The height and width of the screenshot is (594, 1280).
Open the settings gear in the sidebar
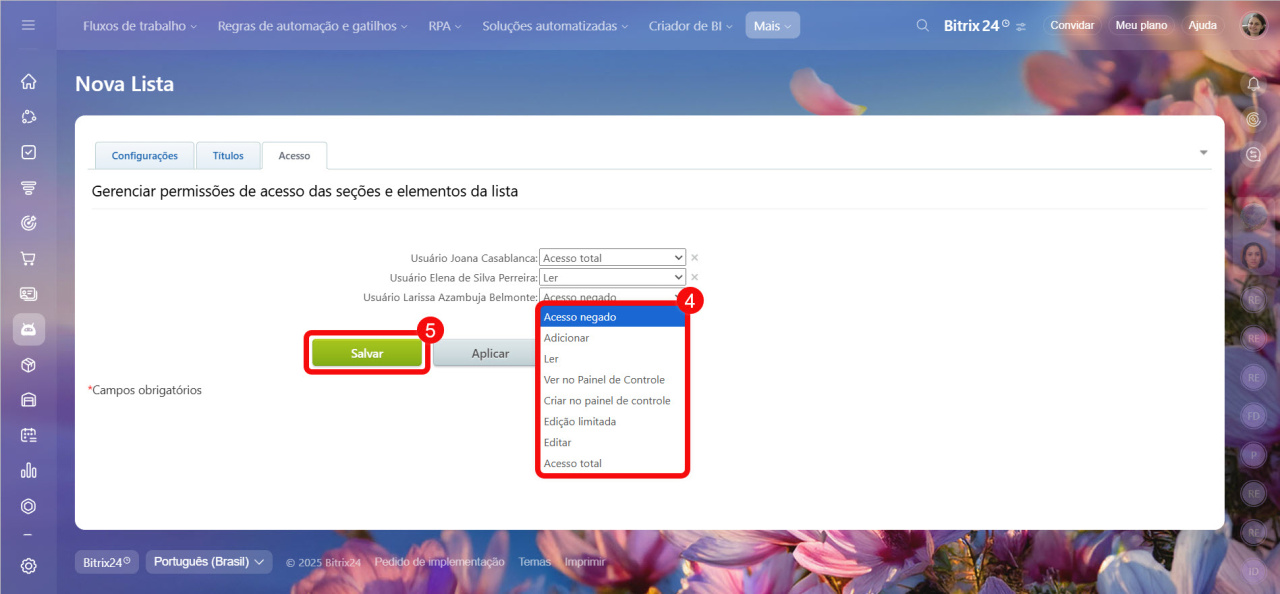(x=28, y=566)
